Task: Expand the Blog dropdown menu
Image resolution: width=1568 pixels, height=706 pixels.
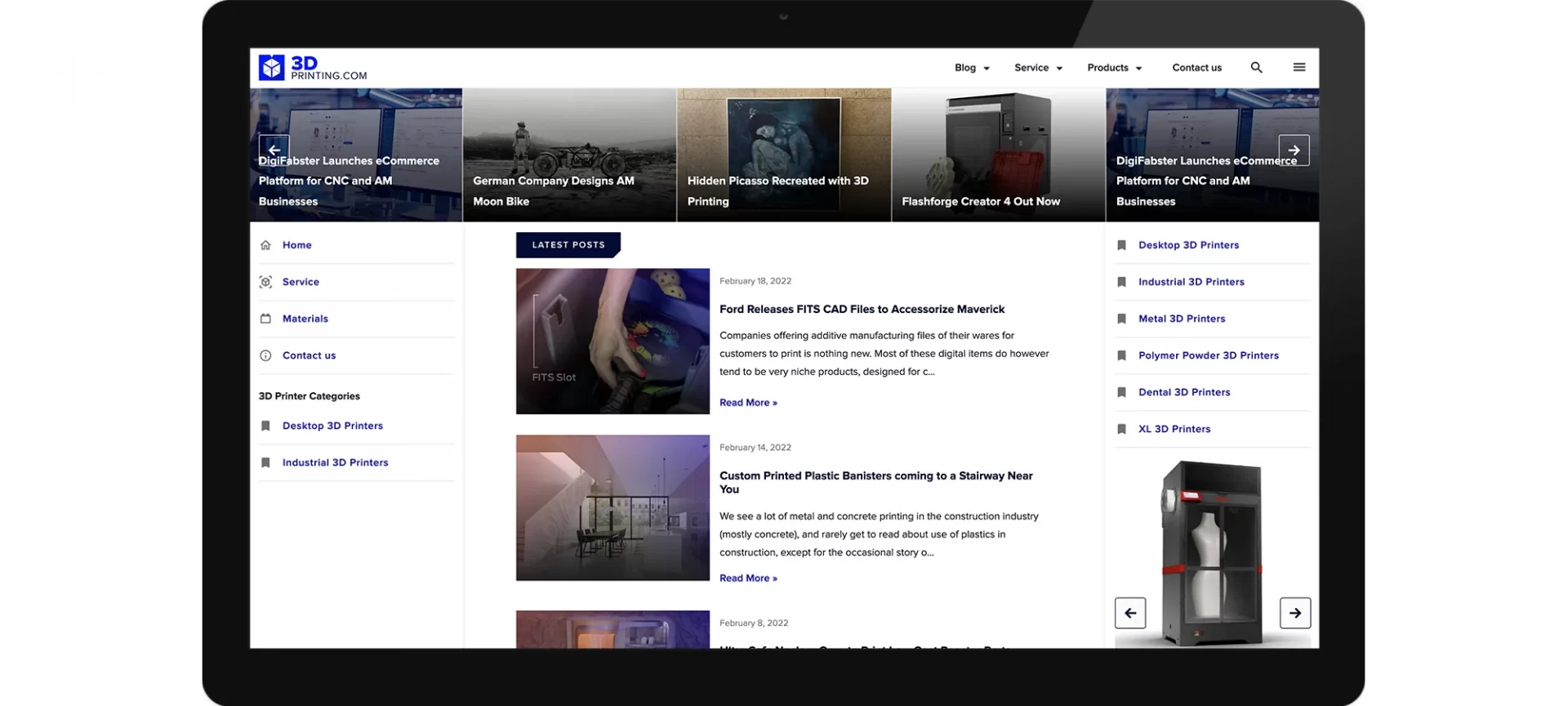Action: pyautogui.click(x=972, y=68)
